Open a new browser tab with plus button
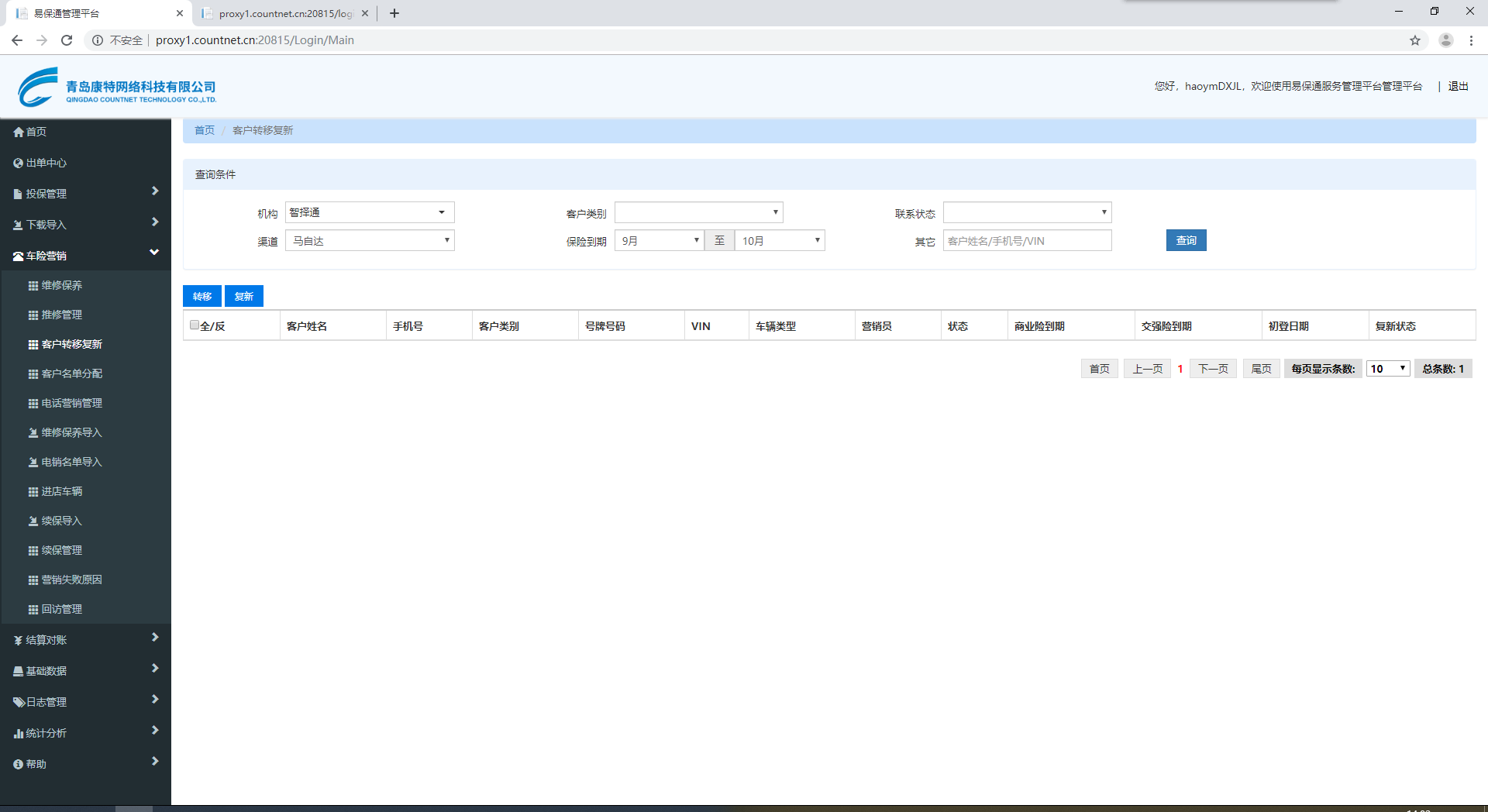 coord(394,13)
